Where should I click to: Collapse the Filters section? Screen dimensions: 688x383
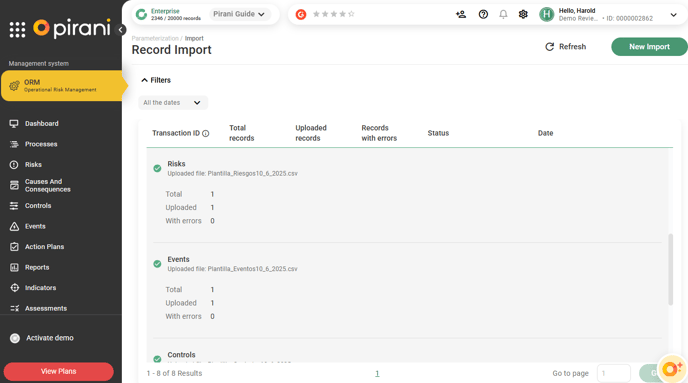coord(156,80)
